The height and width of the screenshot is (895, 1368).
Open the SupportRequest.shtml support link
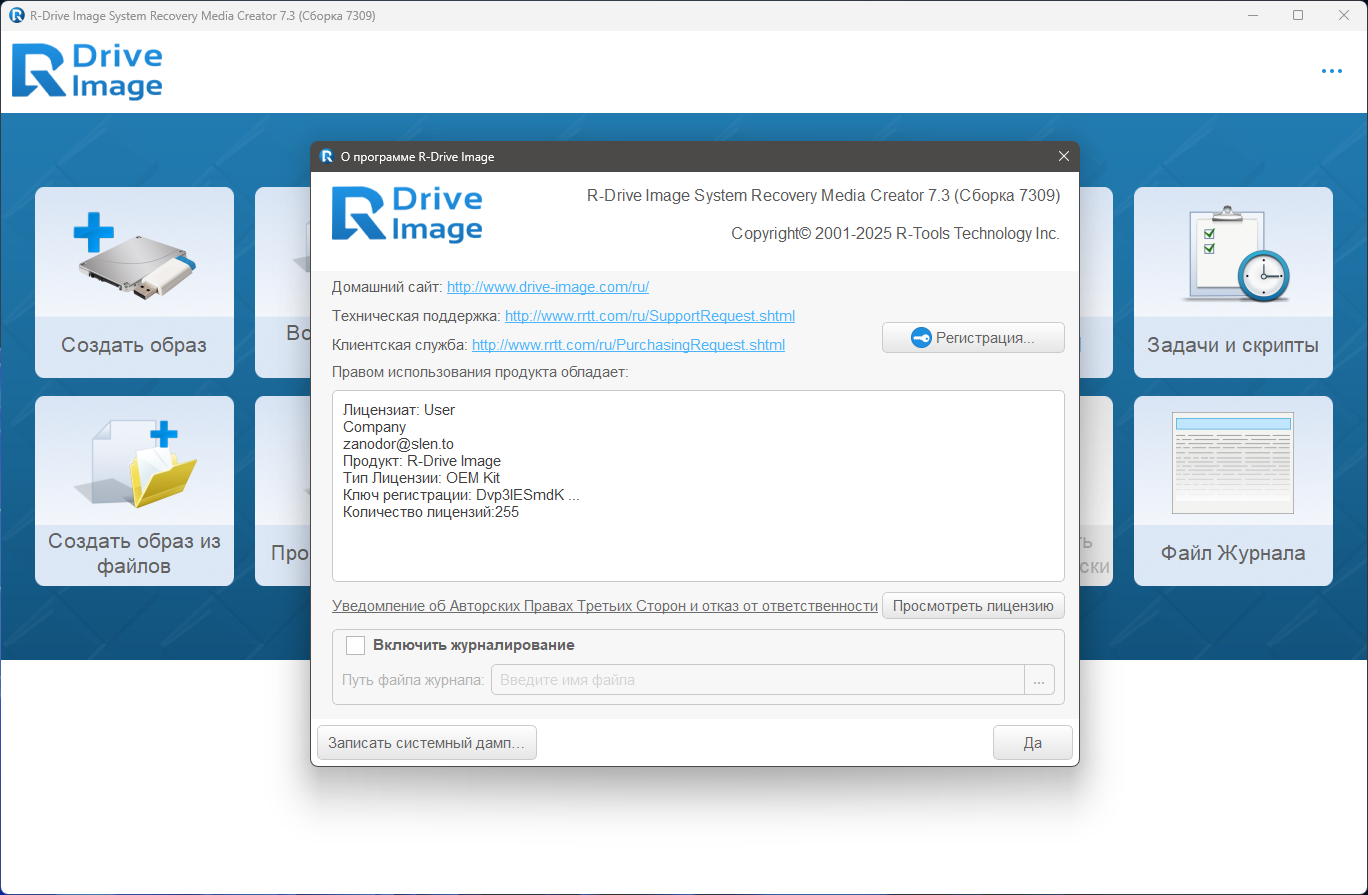(650, 316)
